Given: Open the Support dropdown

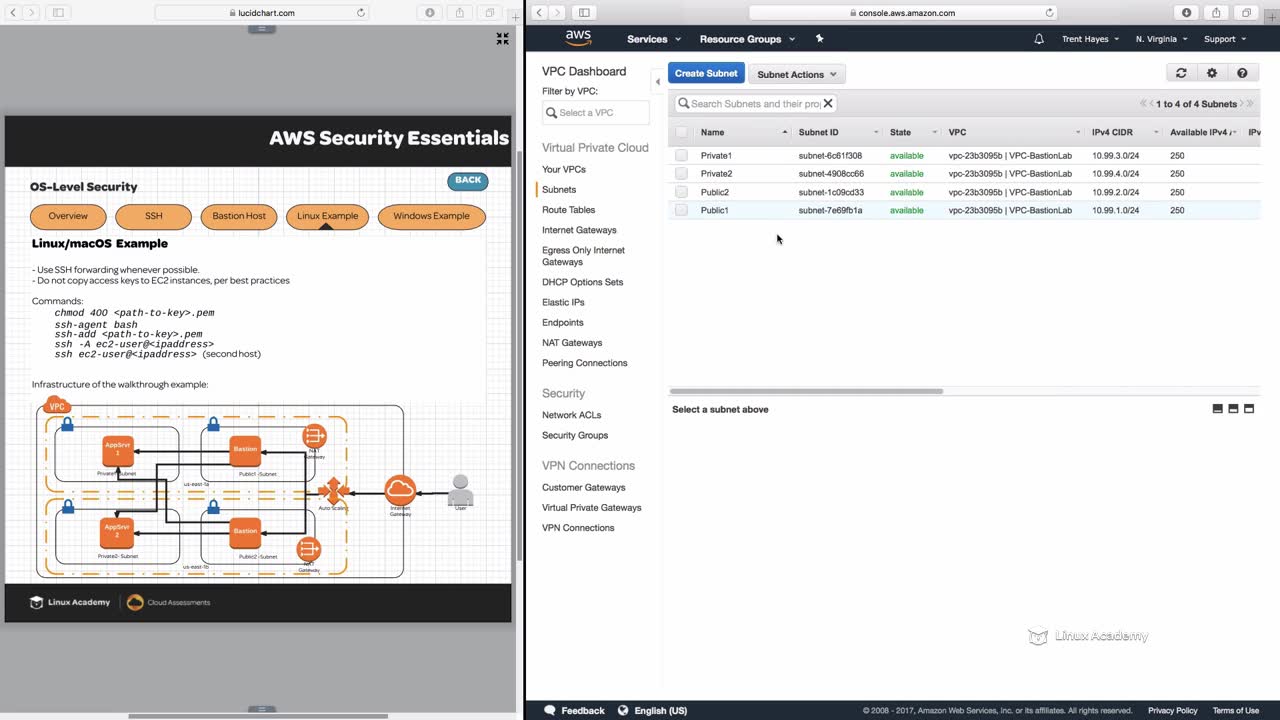Looking at the screenshot, I should pos(1225,39).
